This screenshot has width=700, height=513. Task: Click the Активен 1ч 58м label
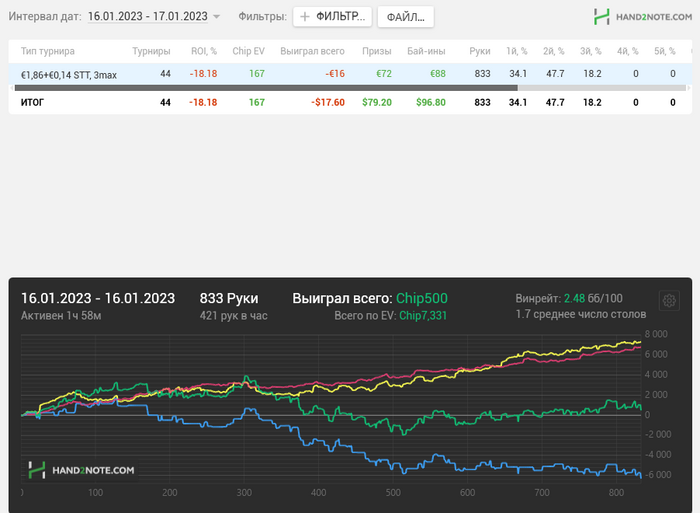coord(61,316)
